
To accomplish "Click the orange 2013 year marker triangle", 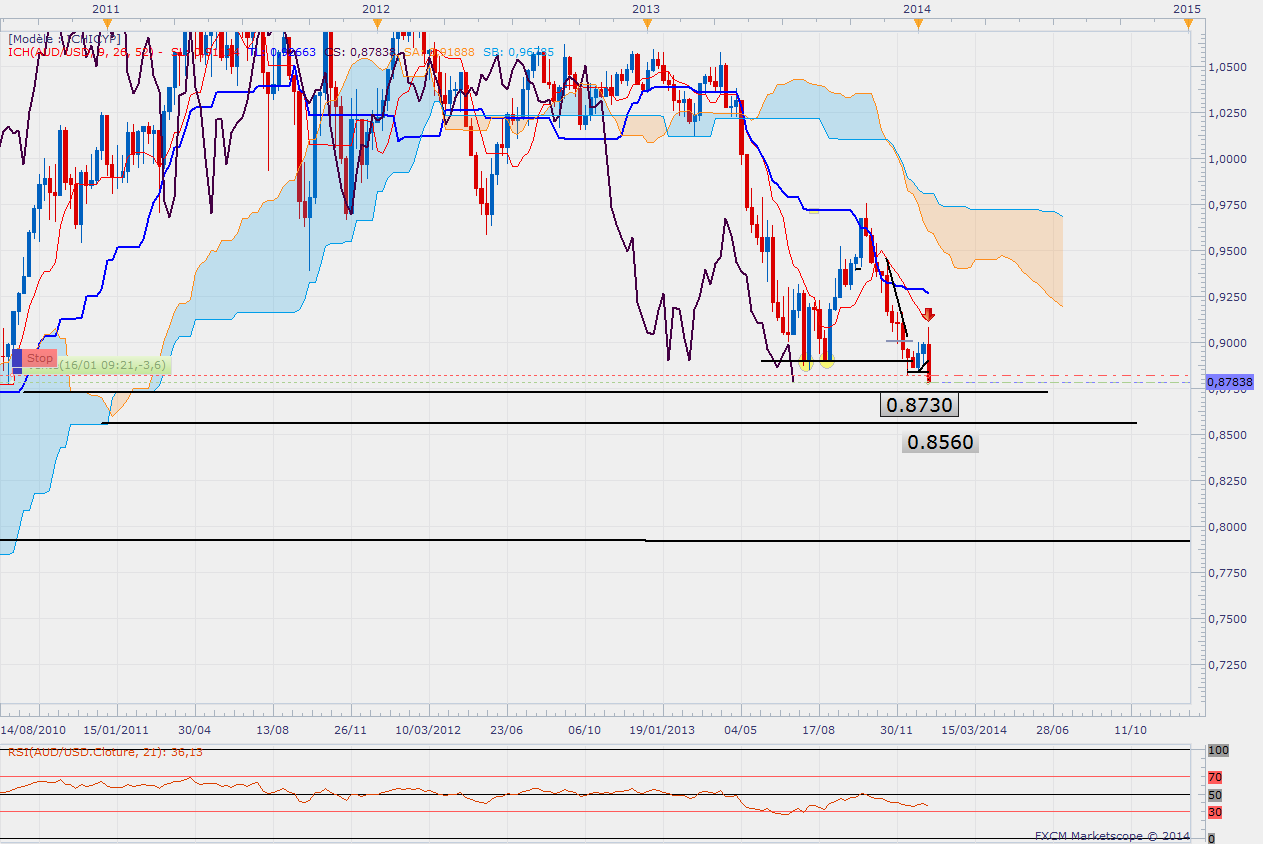I will pyautogui.click(x=646, y=25).
